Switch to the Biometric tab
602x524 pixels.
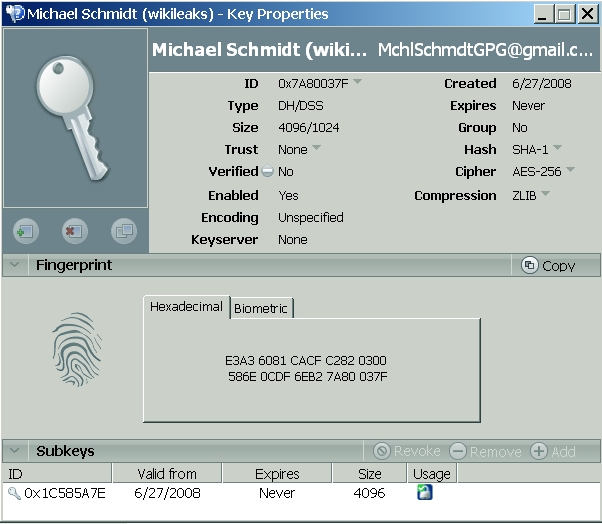[261, 308]
